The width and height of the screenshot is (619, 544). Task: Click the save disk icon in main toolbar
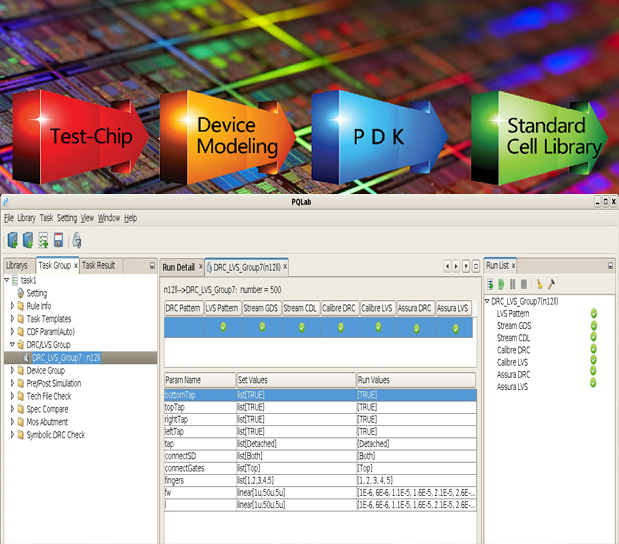(59, 240)
